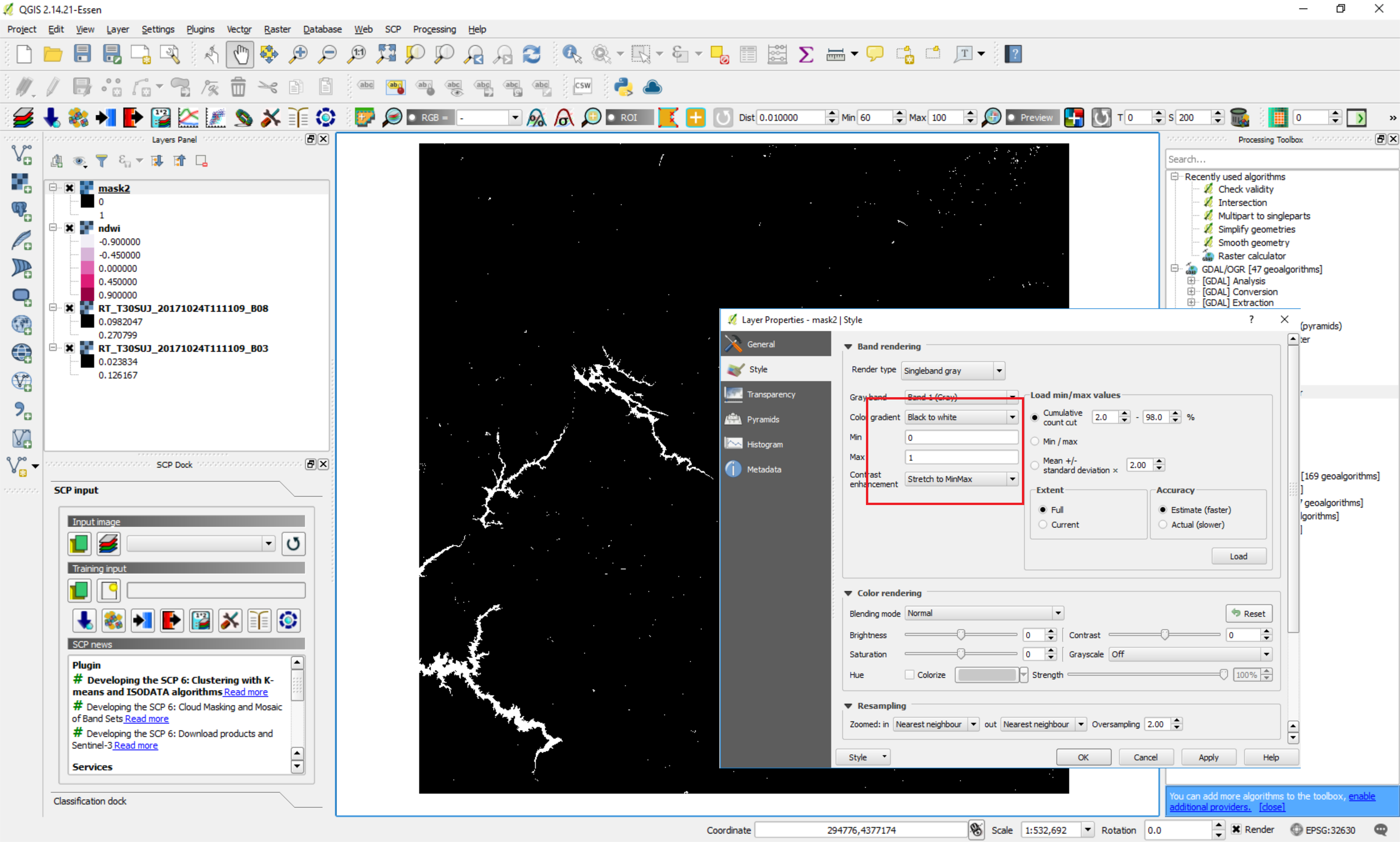Collapse the mask2 layer tree node
The image size is (1400, 842).
coord(53,188)
